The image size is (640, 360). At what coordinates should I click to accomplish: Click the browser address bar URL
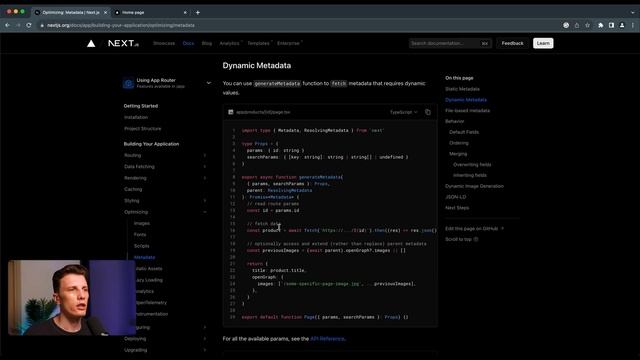point(121,25)
